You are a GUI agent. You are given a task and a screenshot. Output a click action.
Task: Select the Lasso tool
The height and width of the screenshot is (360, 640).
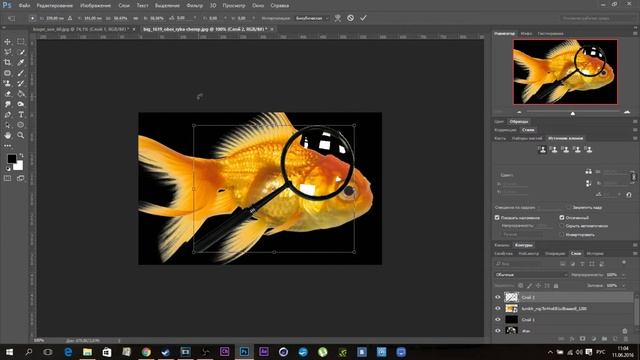click(x=7, y=52)
